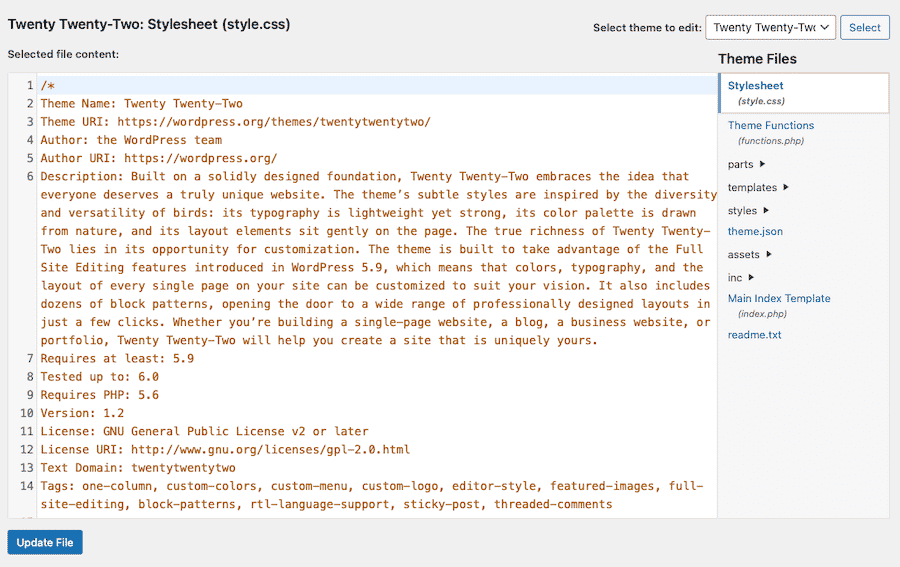Place cursor on the Version: 1.2 line
Viewport: 900px width, 567px height.
coord(82,413)
